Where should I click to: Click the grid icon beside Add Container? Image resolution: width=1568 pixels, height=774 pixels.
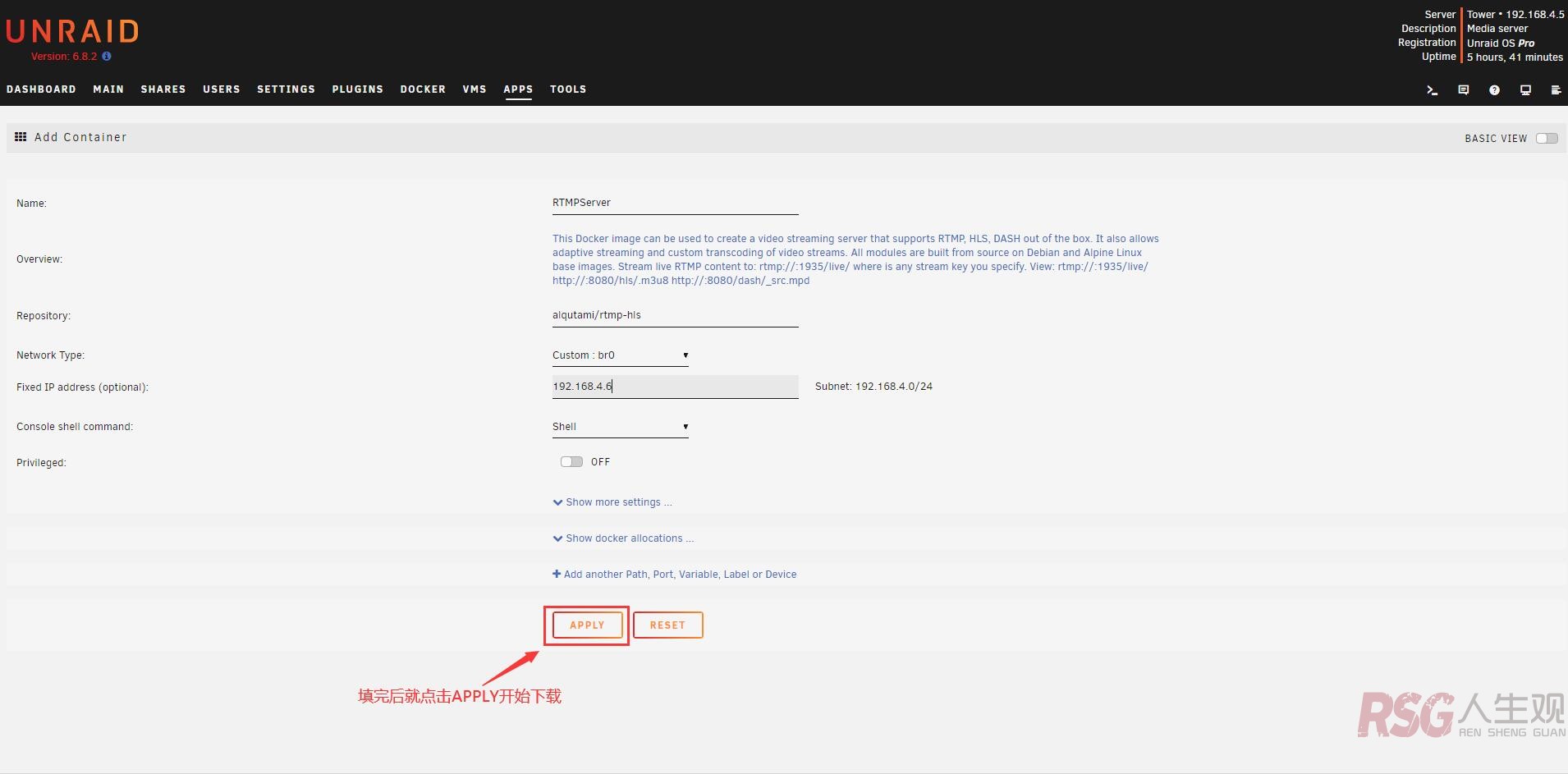(21, 137)
